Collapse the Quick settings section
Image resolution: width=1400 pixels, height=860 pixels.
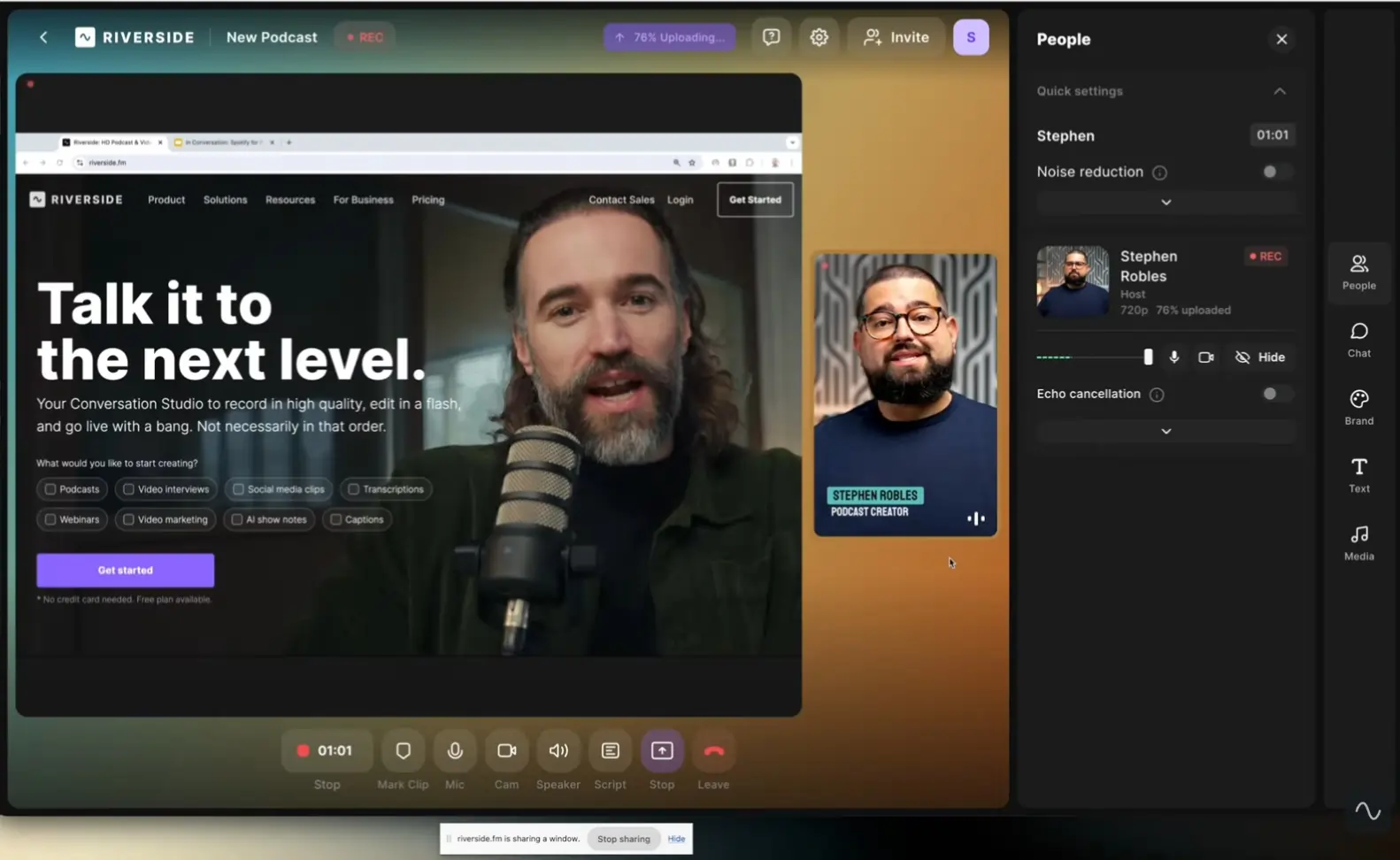point(1280,91)
